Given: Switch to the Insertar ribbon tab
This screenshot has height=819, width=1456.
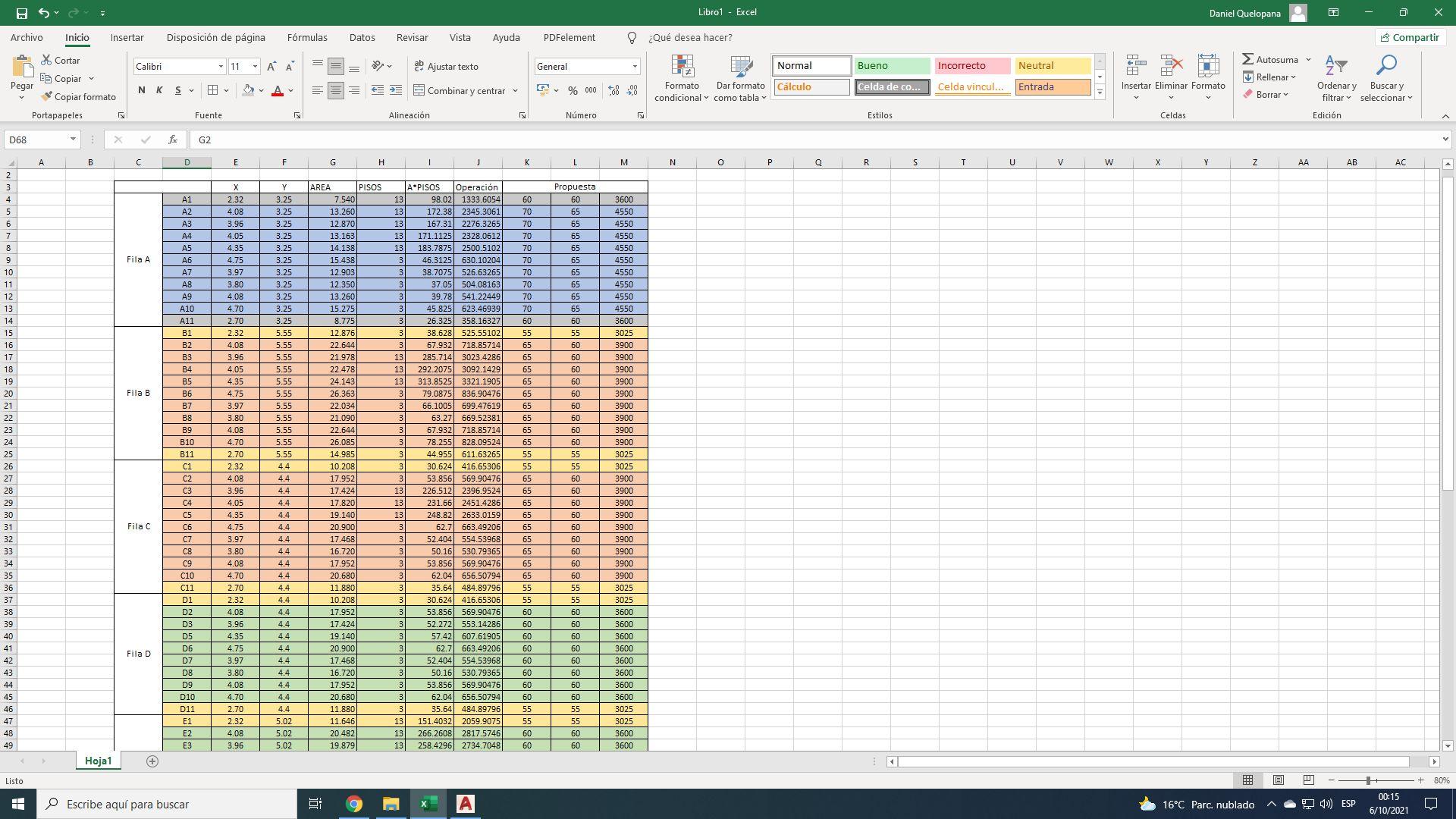Looking at the screenshot, I should (127, 37).
